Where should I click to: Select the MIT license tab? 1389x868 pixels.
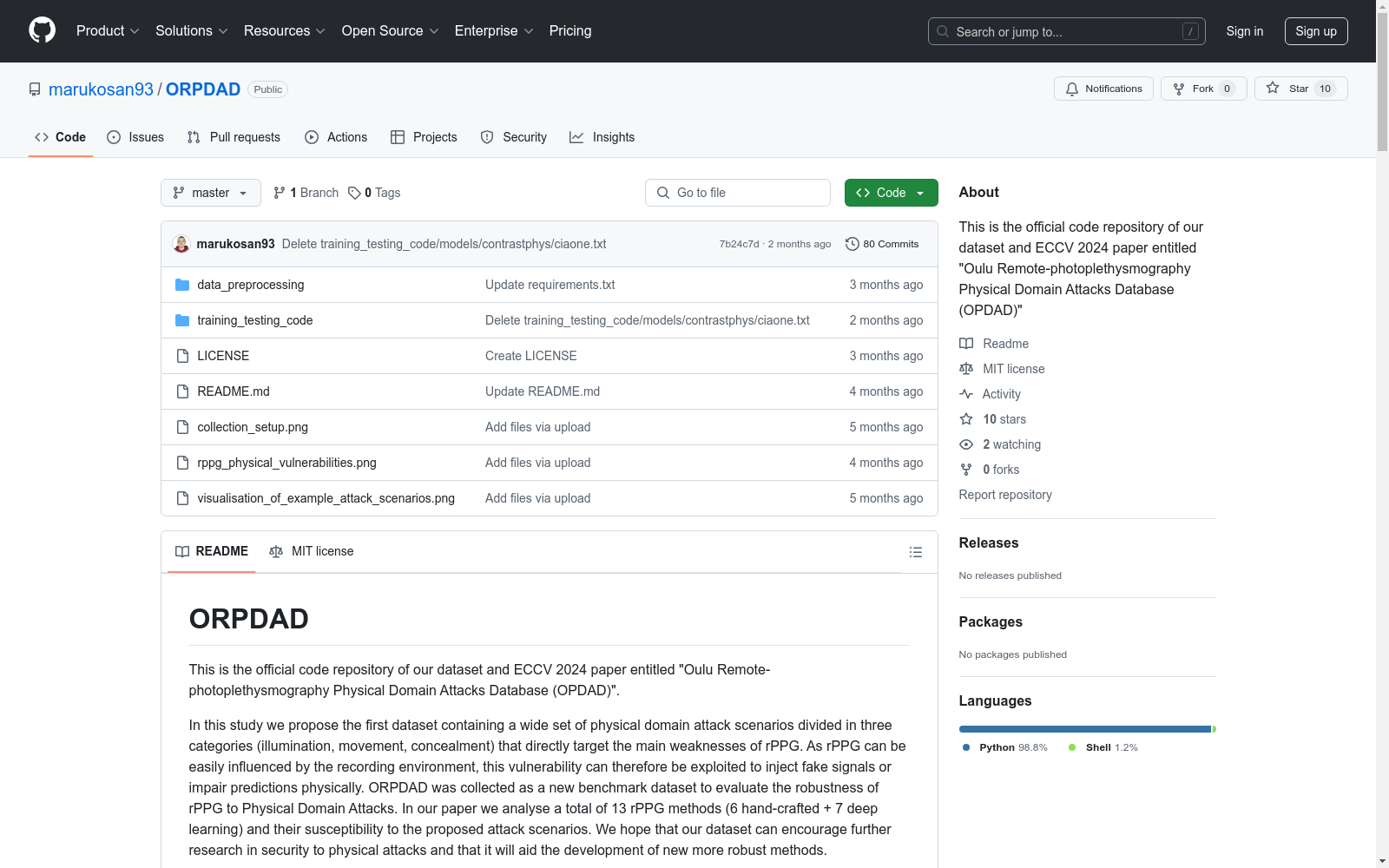click(312, 551)
